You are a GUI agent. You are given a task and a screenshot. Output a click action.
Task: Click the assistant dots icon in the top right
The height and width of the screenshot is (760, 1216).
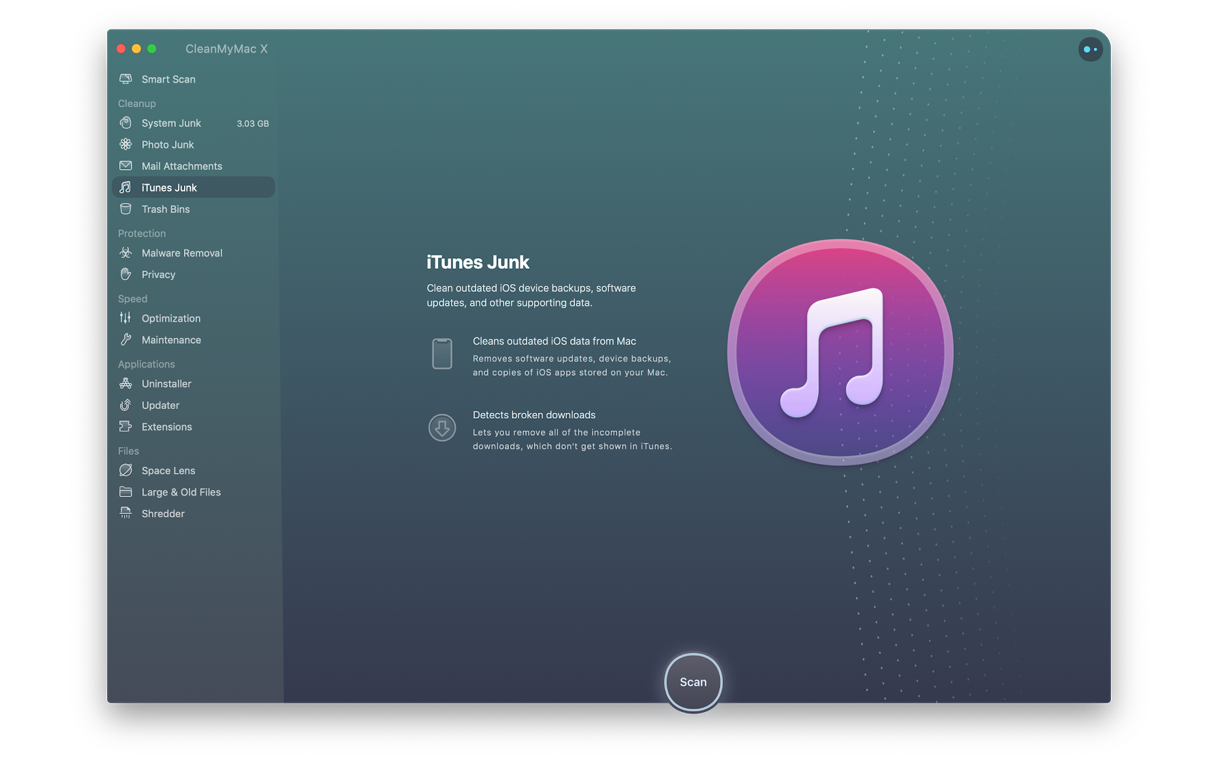pos(1090,49)
